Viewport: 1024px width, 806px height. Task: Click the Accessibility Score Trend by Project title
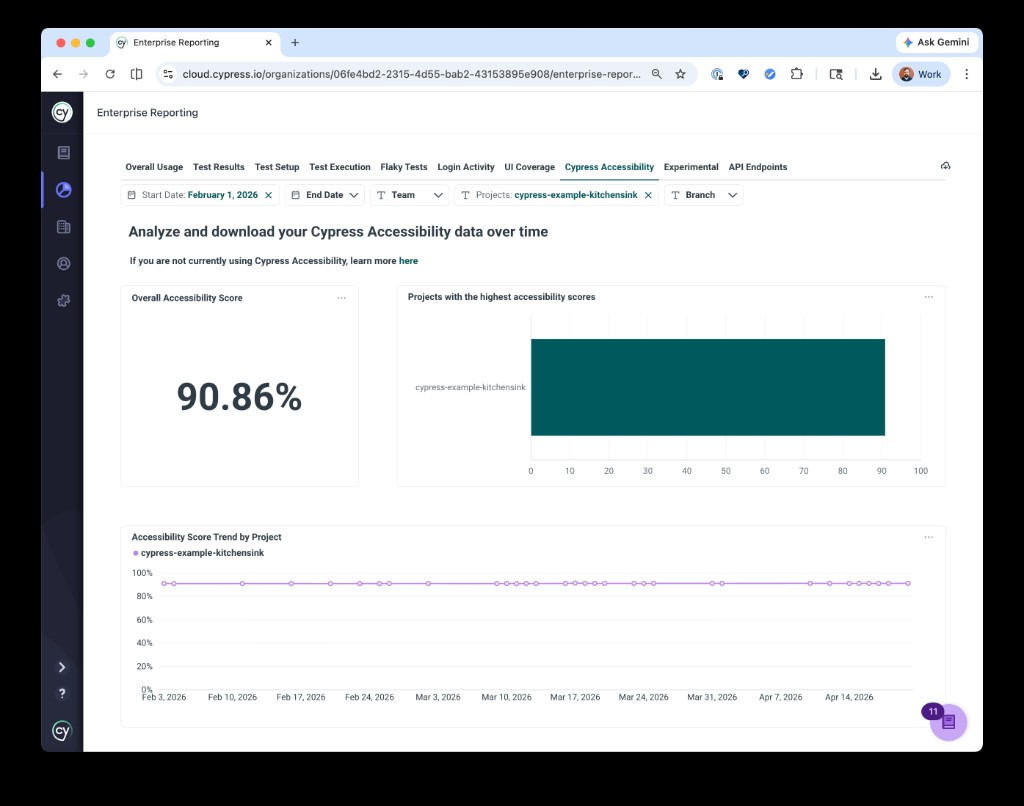[x=206, y=537]
